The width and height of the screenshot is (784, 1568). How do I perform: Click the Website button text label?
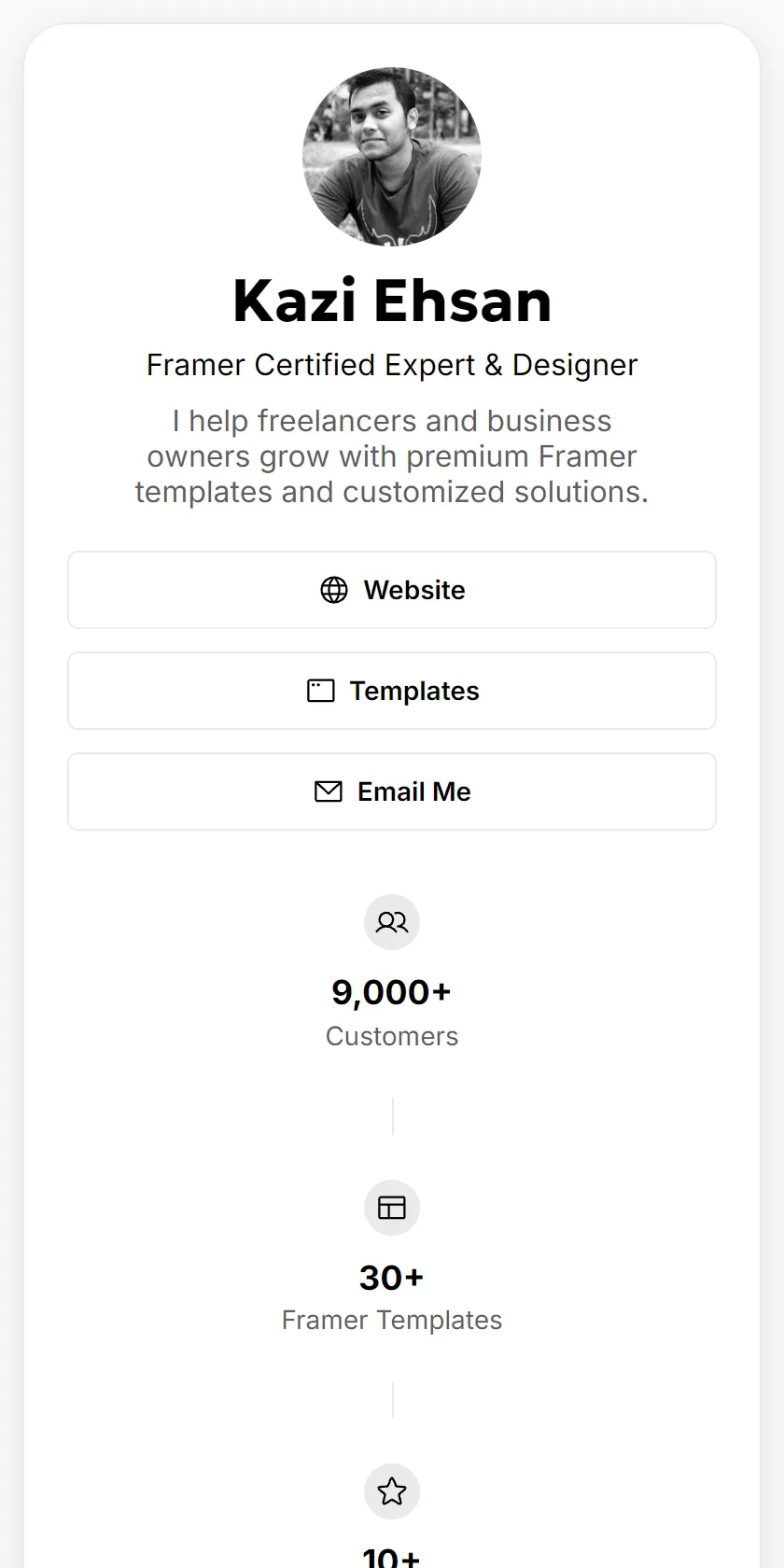[x=414, y=590]
